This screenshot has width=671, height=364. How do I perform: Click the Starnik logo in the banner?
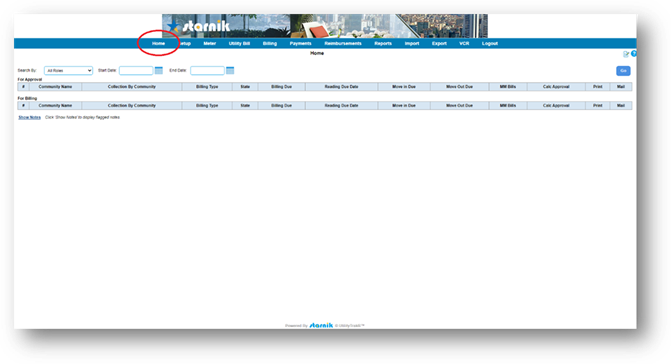click(x=199, y=27)
